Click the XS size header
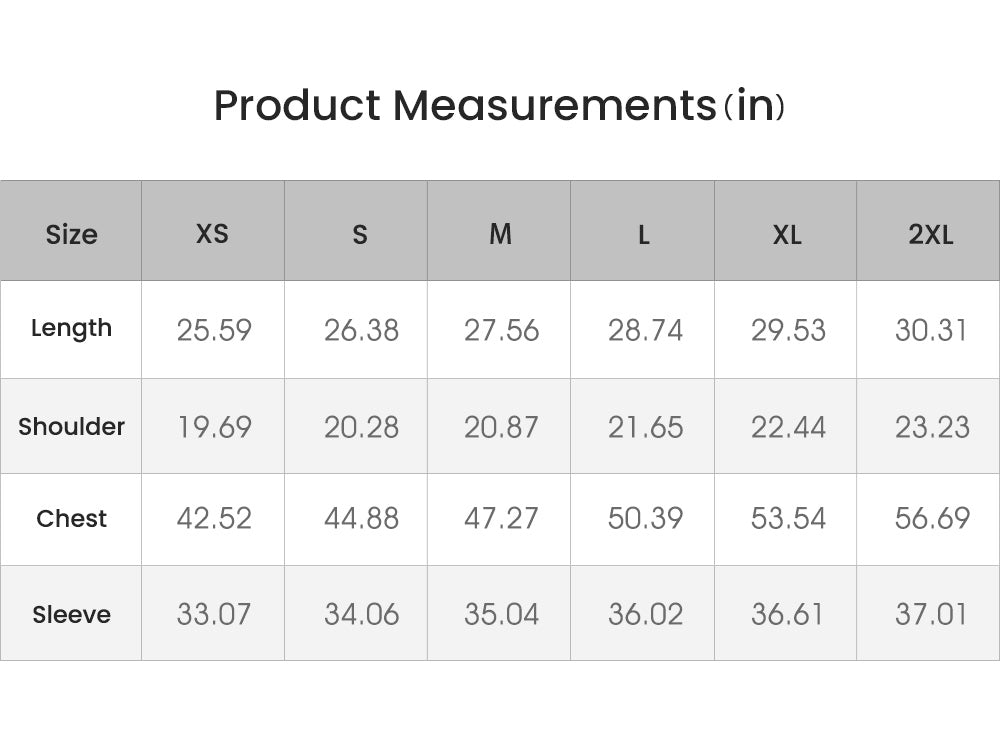This screenshot has width=1000, height=750. coord(212,234)
